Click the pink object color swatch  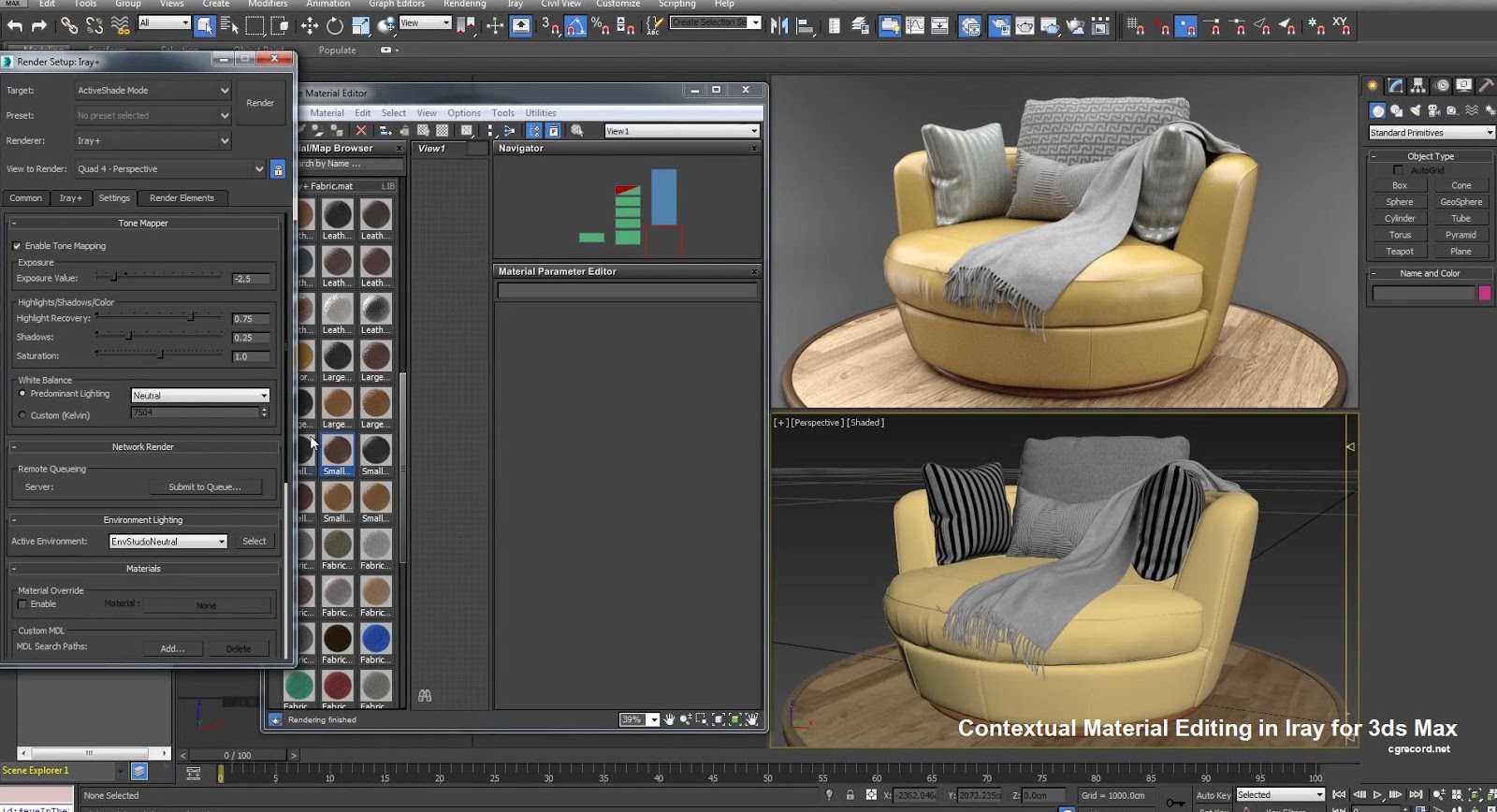click(x=1484, y=294)
